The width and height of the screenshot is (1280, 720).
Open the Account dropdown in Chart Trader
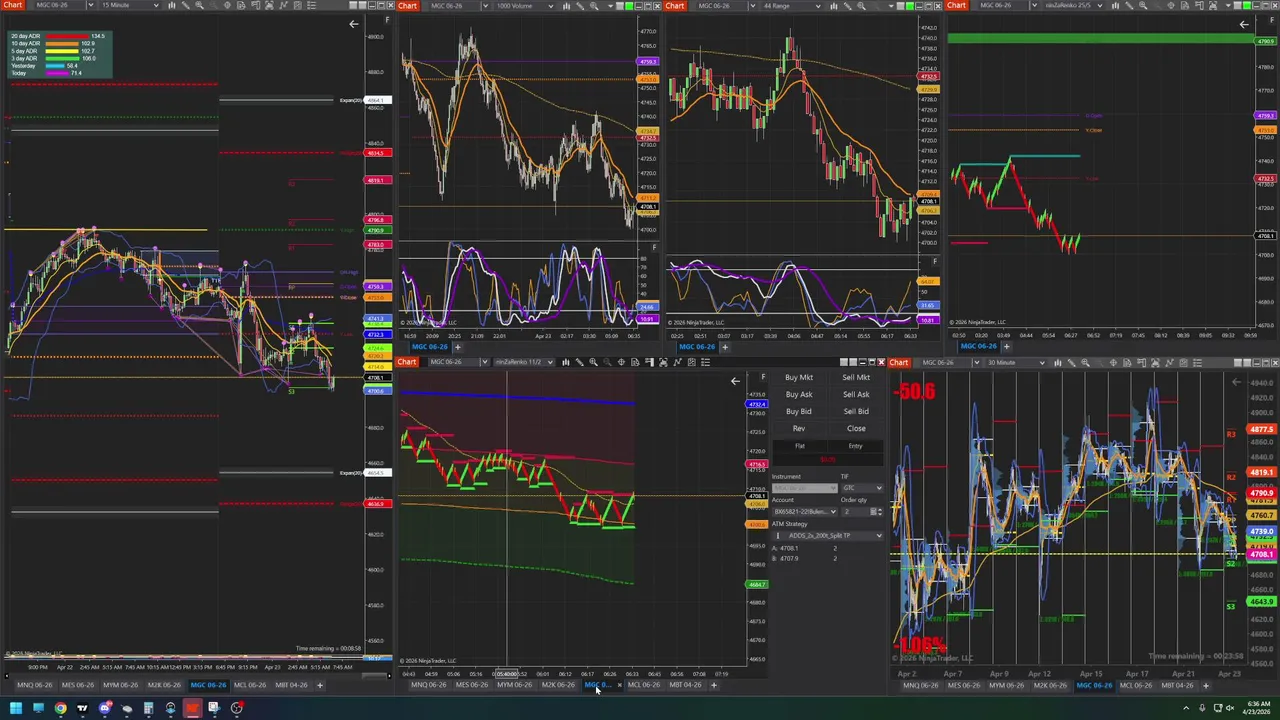(x=804, y=512)
